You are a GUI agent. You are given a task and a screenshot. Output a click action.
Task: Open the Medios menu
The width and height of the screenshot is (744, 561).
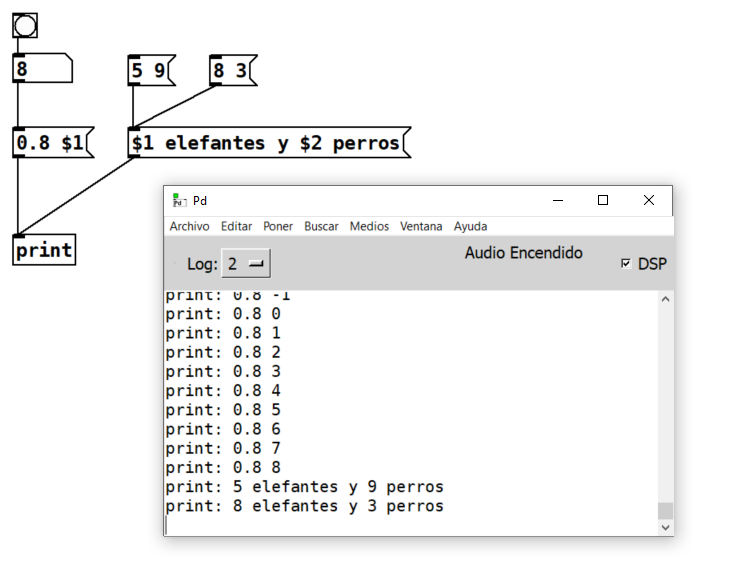[369, 226]
